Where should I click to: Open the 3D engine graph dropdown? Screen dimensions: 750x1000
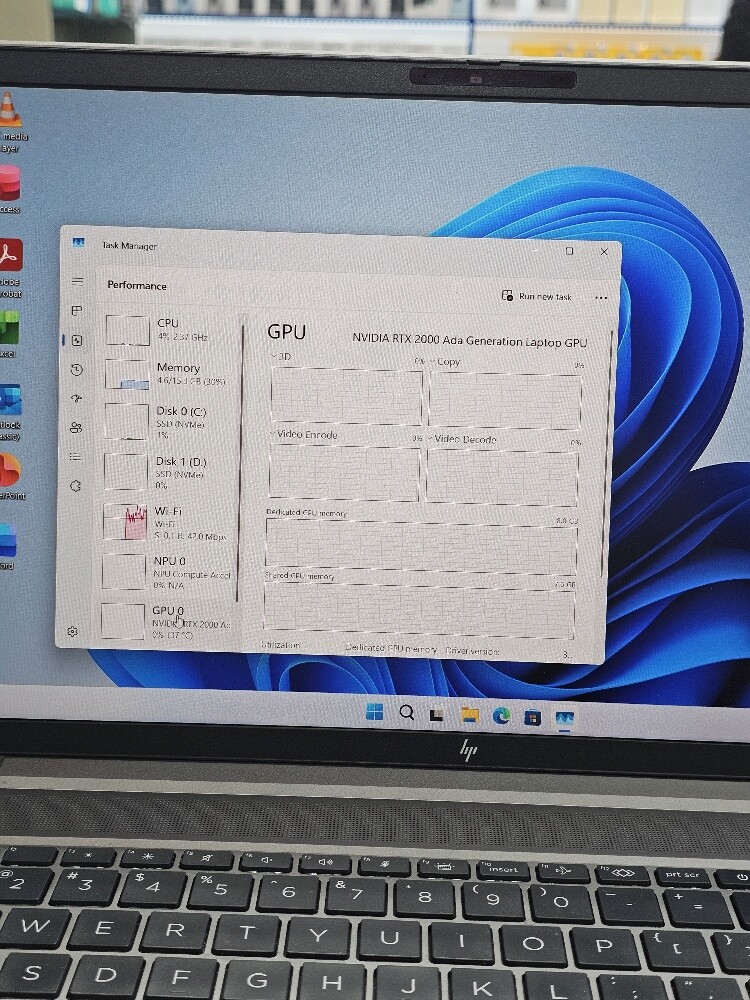[281, 357]
